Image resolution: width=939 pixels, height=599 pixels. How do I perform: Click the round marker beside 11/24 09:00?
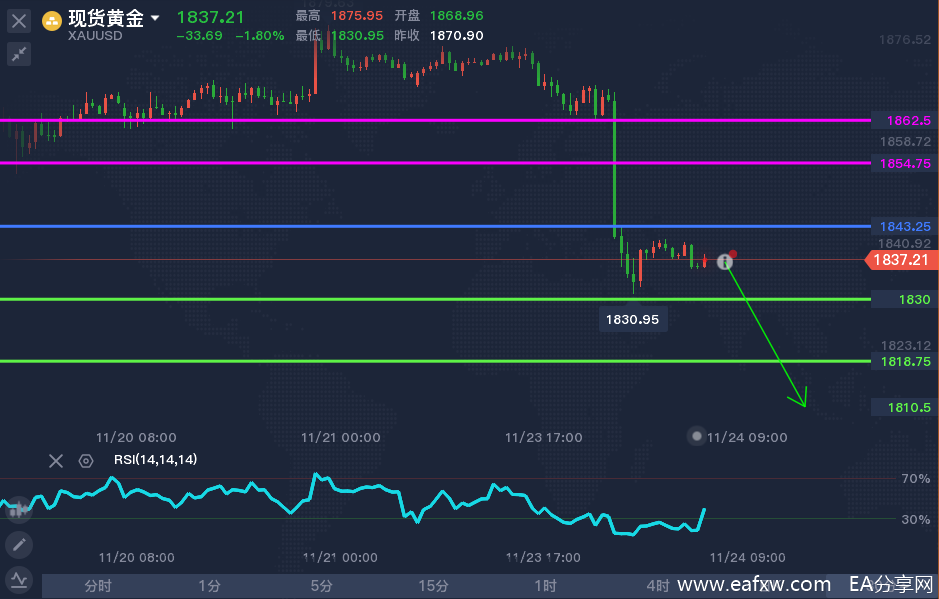click(697, 436)
